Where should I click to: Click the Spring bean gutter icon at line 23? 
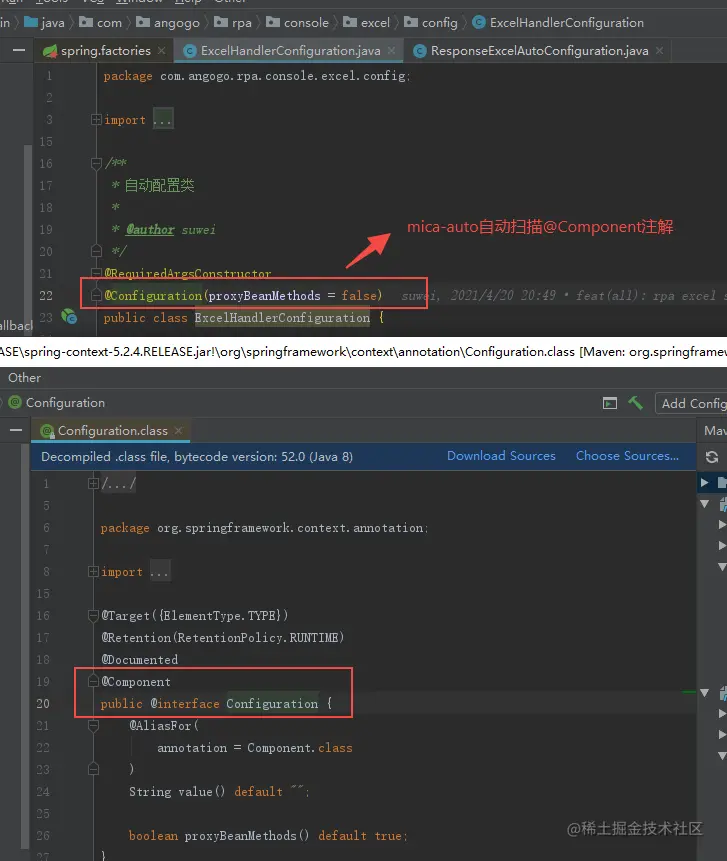(x=69, y=316)
